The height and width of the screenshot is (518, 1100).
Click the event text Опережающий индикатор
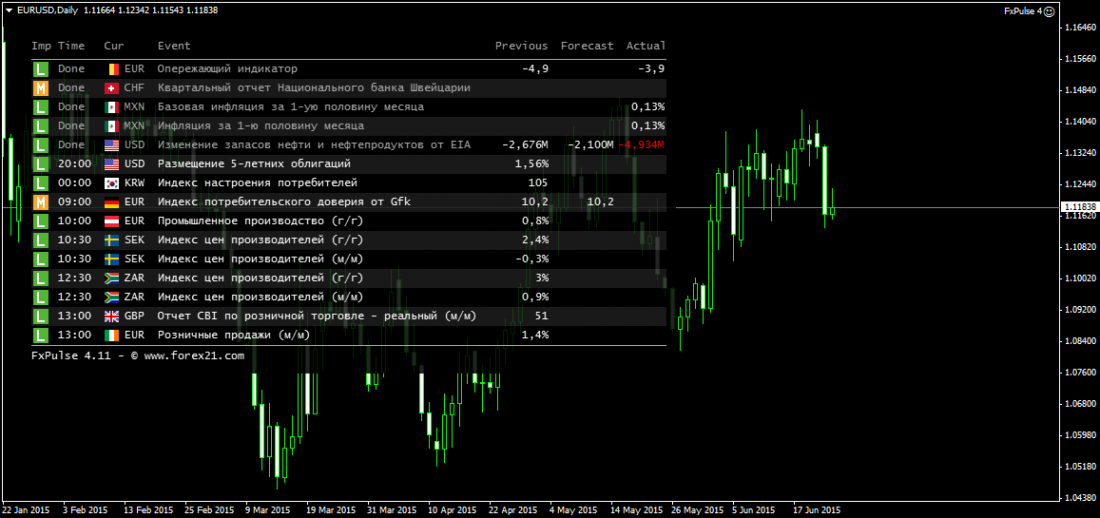point(227,69)
